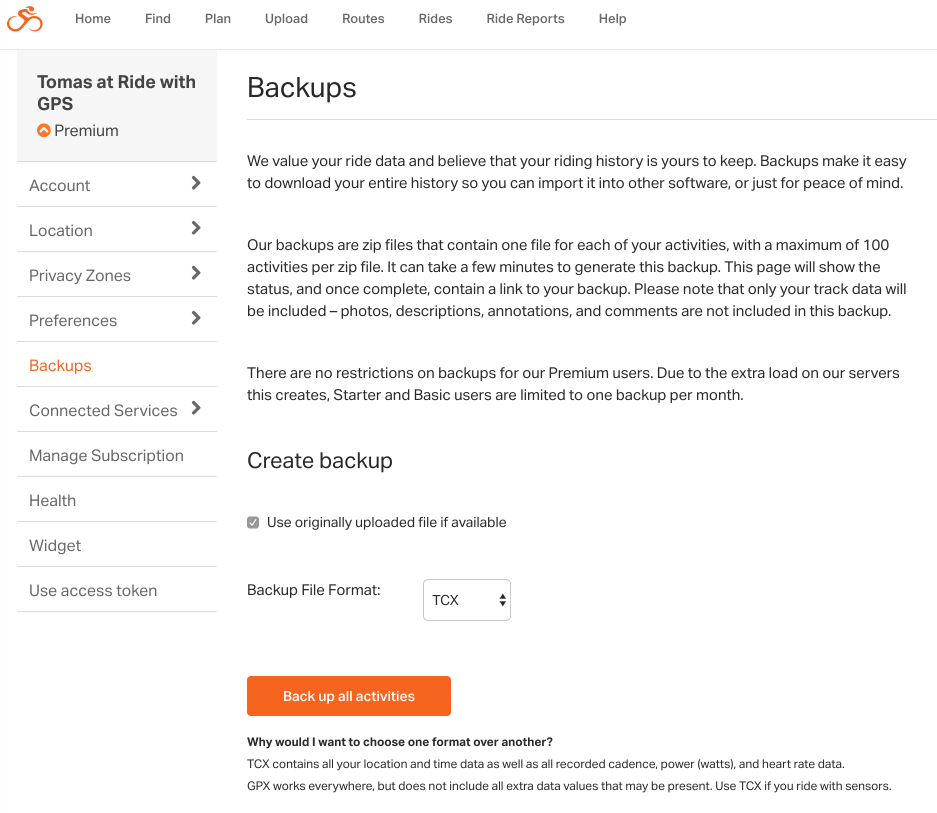The height and width of the screenshot is (813, 937).
Task: Click the line beginning GPX works everywhere
Action: (x=569, y=786)
